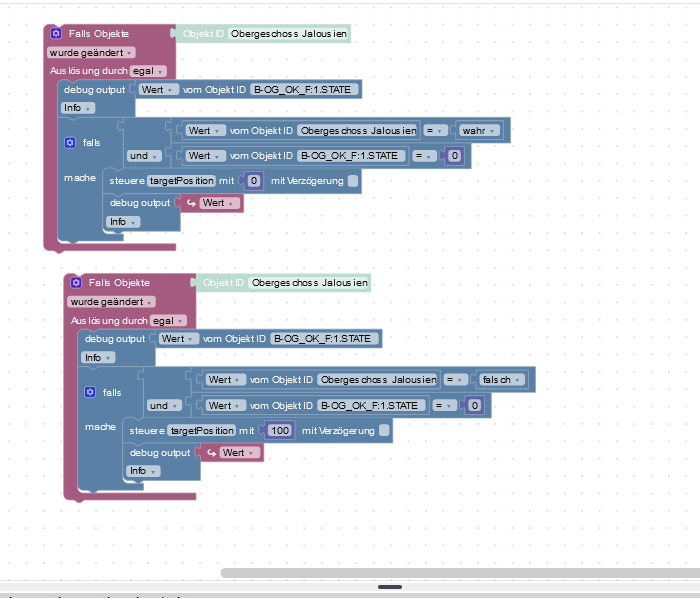This screenshot has width=700, height=598.
Task: Click targetPosition field in first steuere block
Action: click(x=181, y=181)
